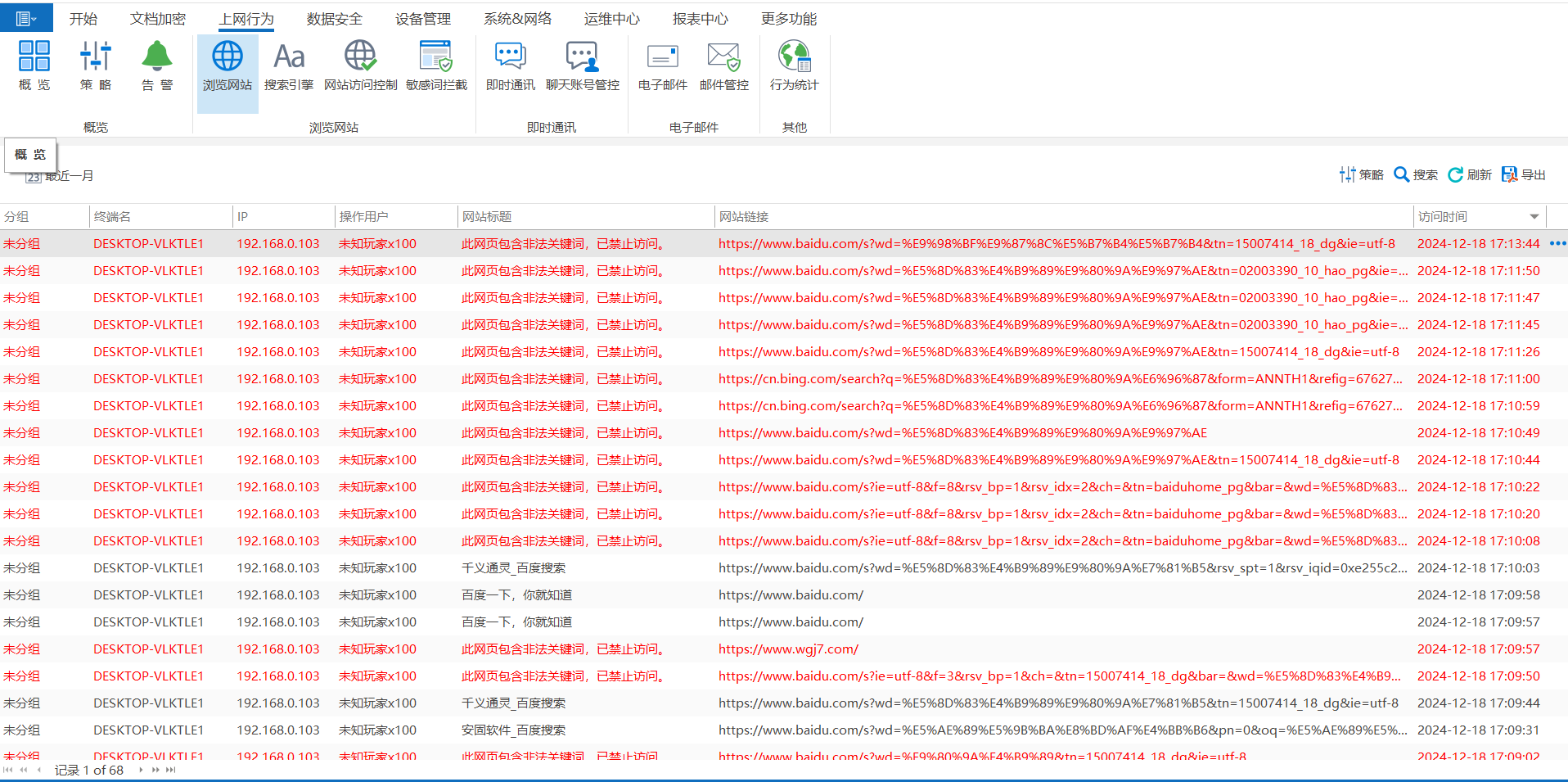1568x782 pixels.
Task: Click the 策略 policy sliders icon
Action: pos(96,66)
